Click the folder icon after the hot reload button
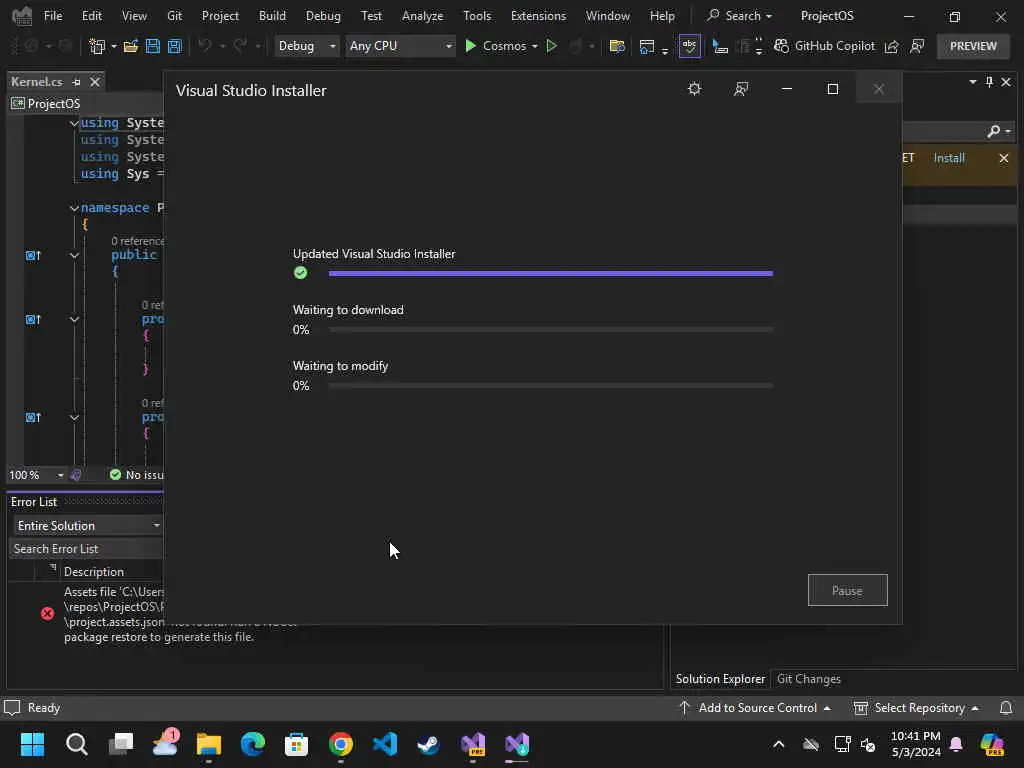1024x768 pixels. tap(616, 46)
